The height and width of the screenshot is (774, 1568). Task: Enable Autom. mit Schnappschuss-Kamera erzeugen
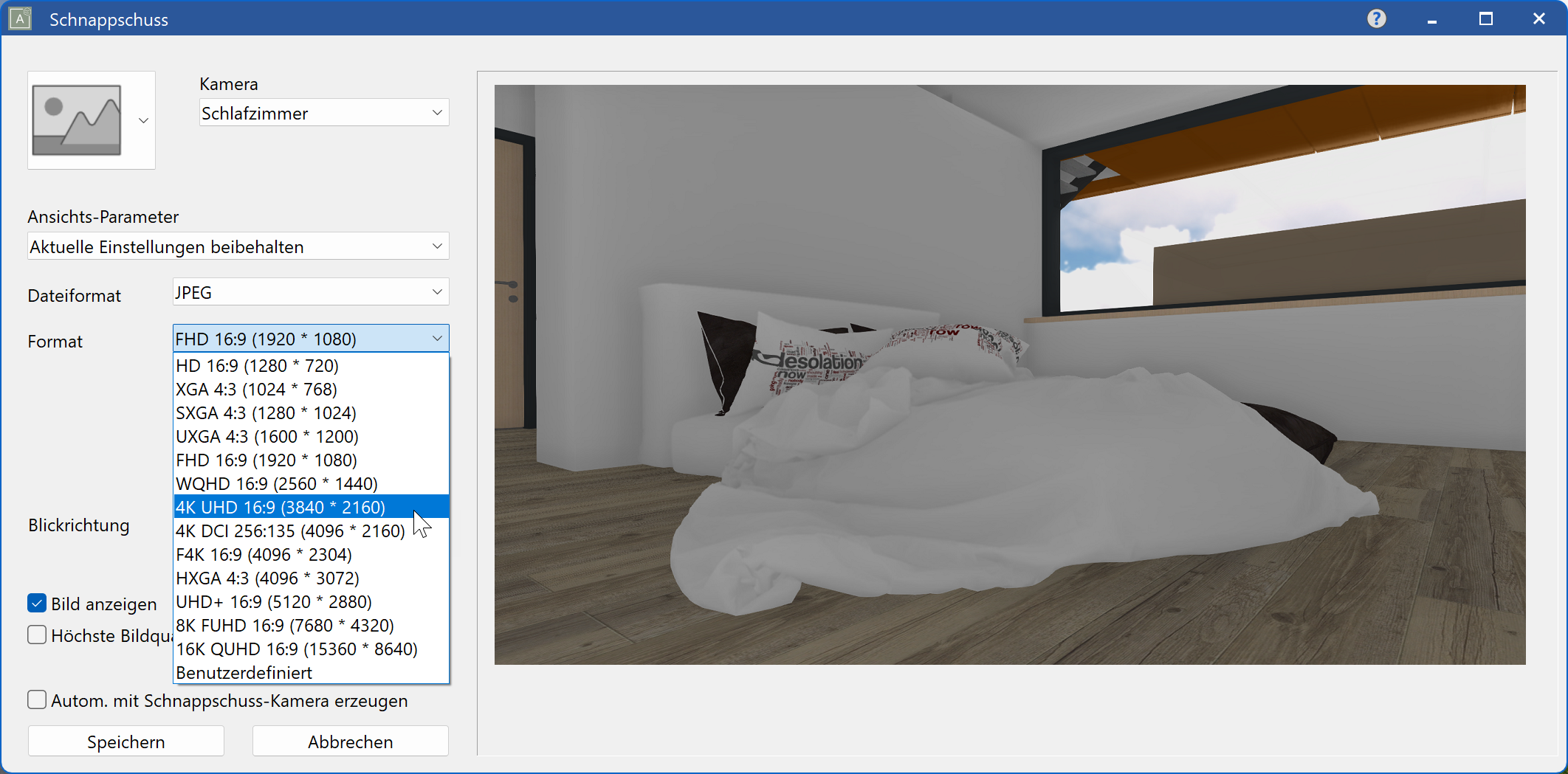[37, 700]
